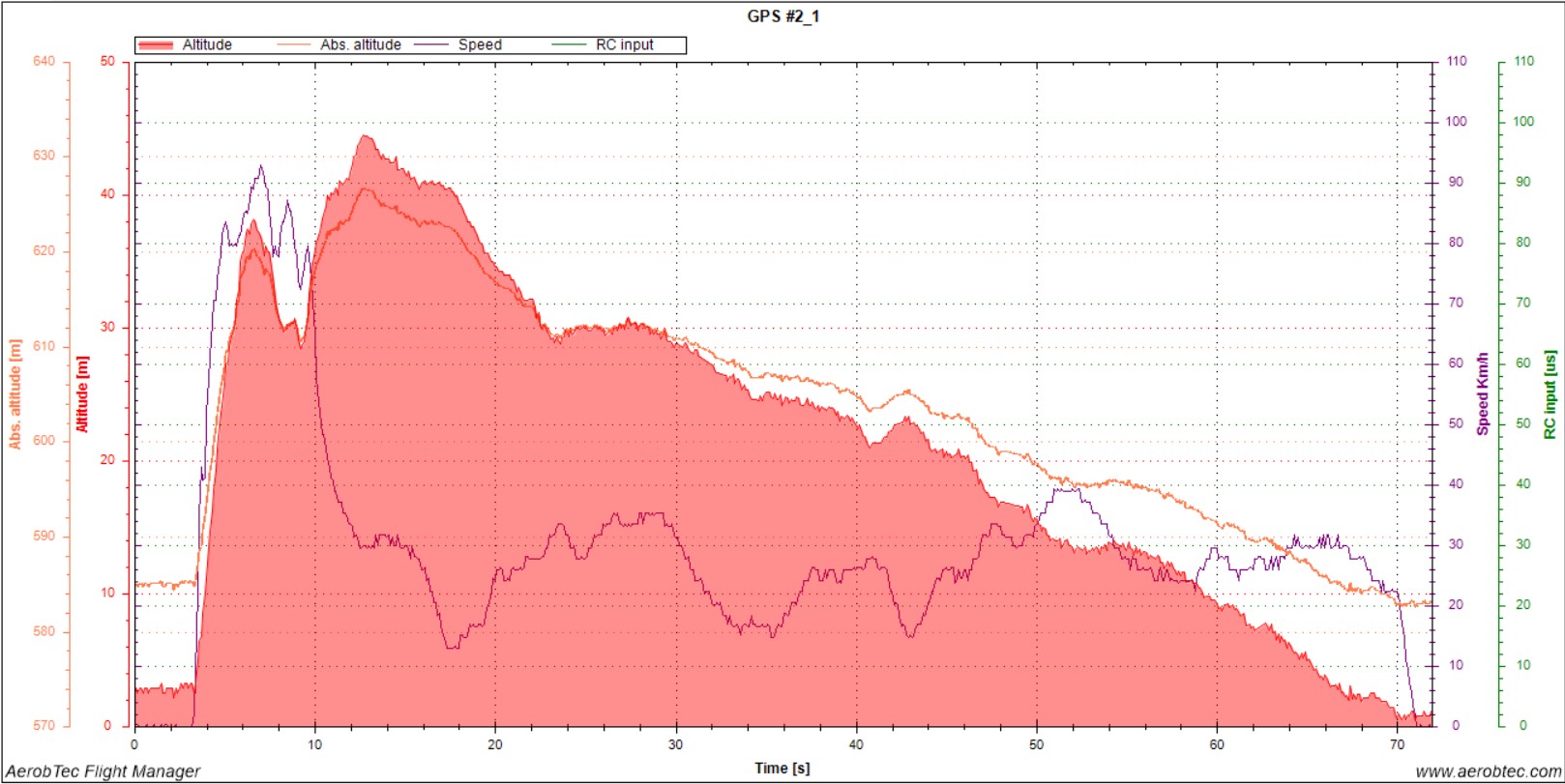Click the Time [s] axis title

pyautogui.click(x=782, y=769)
